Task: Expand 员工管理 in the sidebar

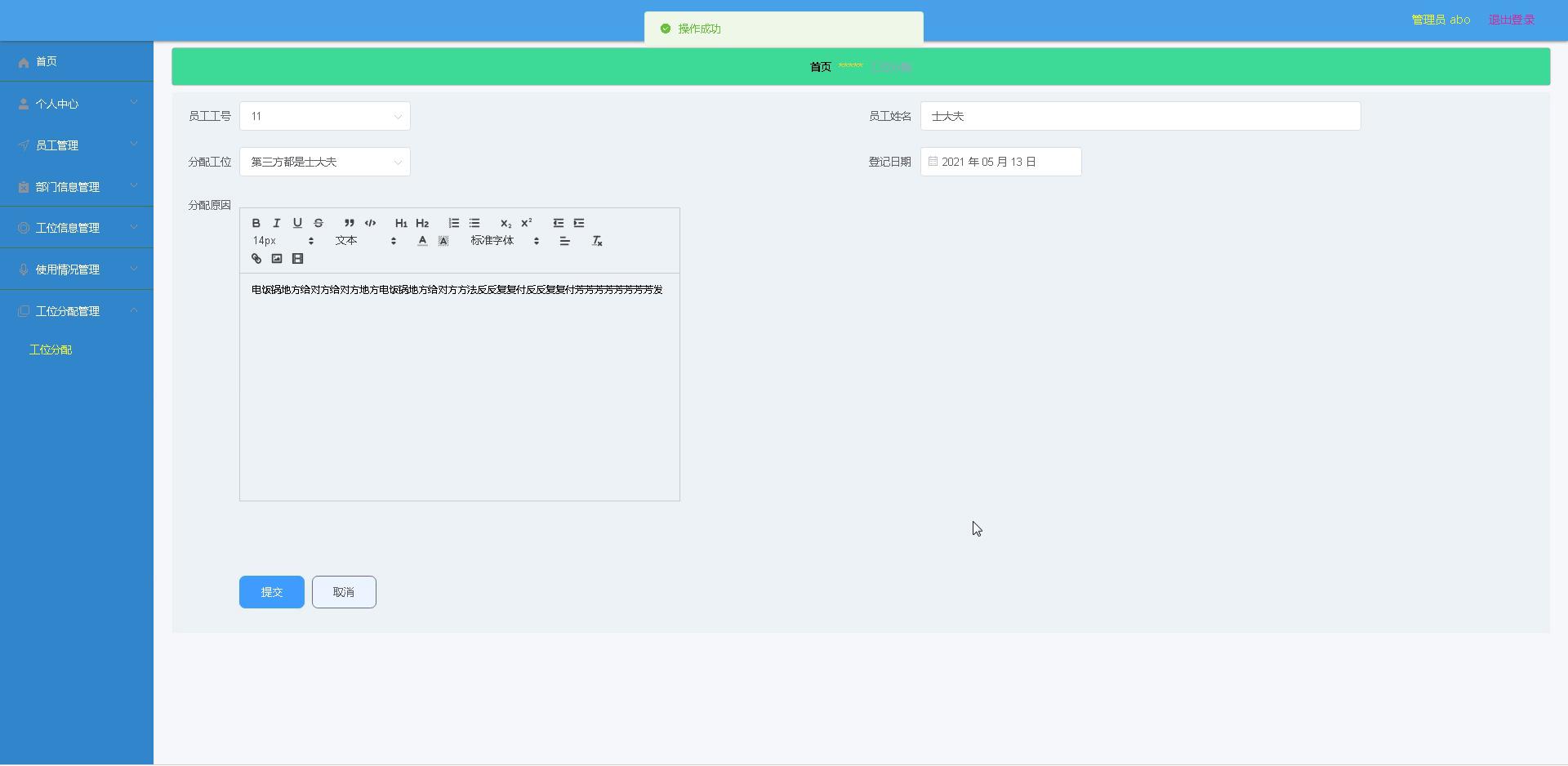Action: pos(77,145)
